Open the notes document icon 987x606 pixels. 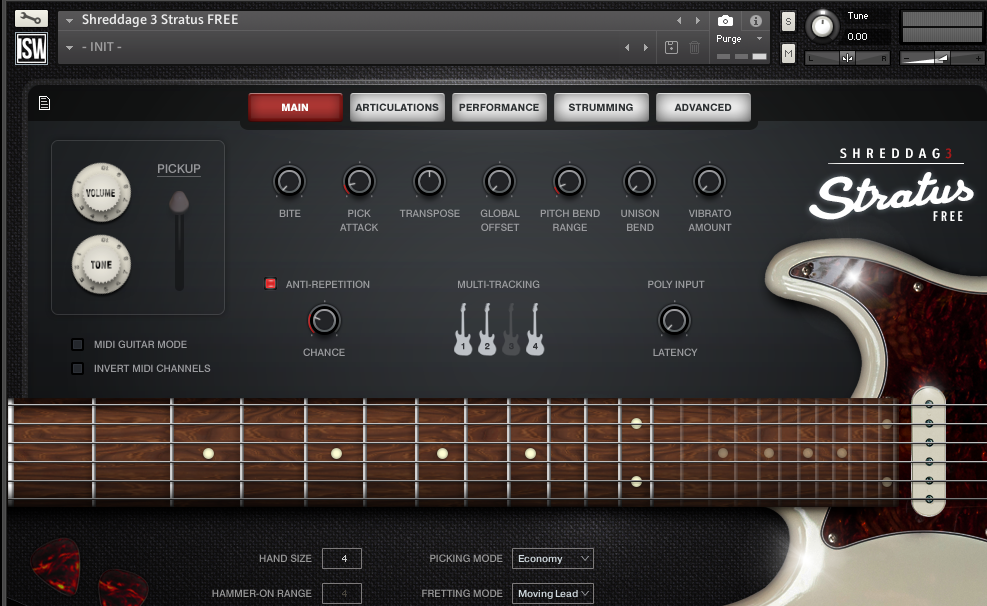click(x=44, y=103)
